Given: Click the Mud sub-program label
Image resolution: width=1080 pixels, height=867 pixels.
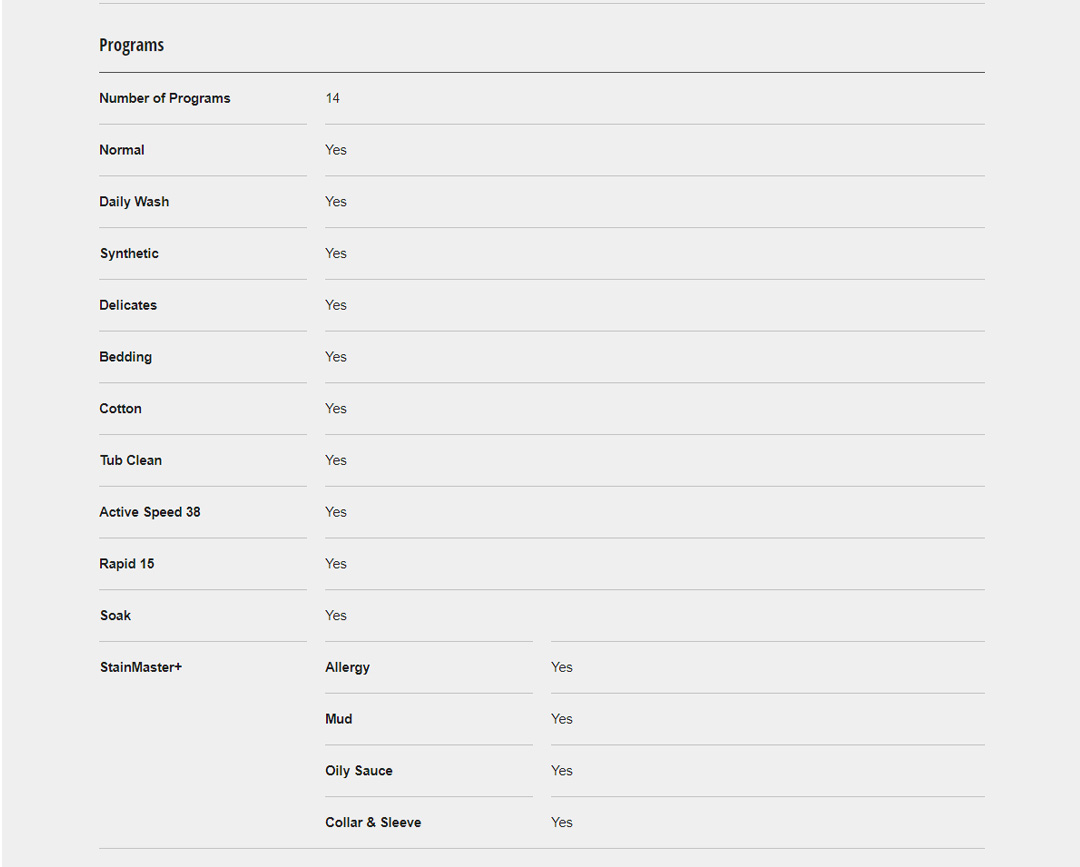Looking at the screenshot, I should (339, 719).
